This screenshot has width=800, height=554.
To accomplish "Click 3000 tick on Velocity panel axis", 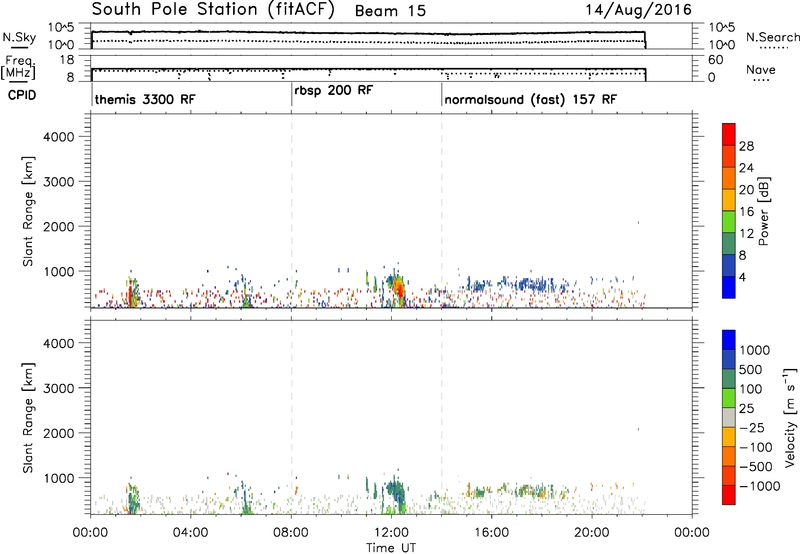I will coord(58,388).
